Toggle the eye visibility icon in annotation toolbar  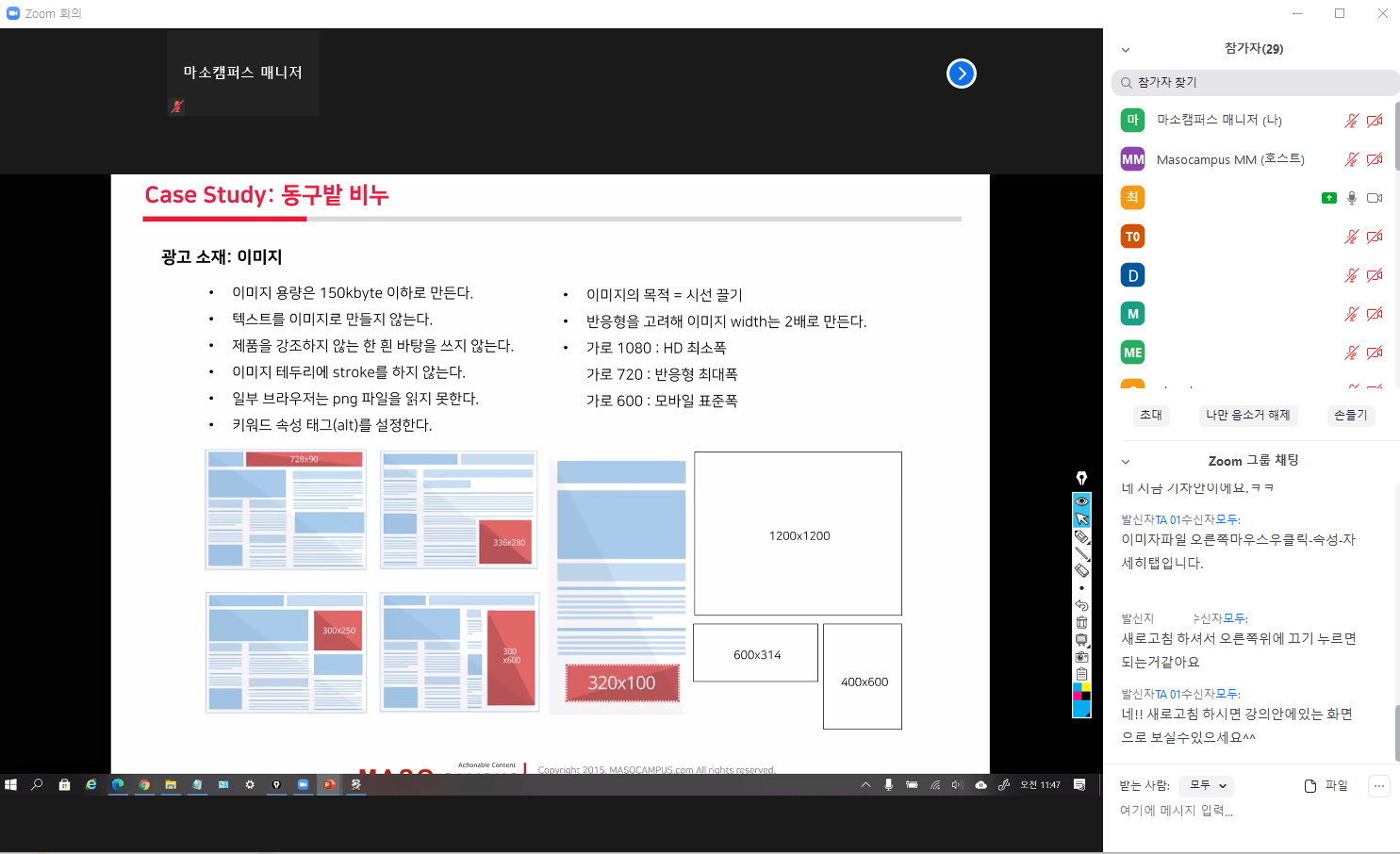(1081, 501)
